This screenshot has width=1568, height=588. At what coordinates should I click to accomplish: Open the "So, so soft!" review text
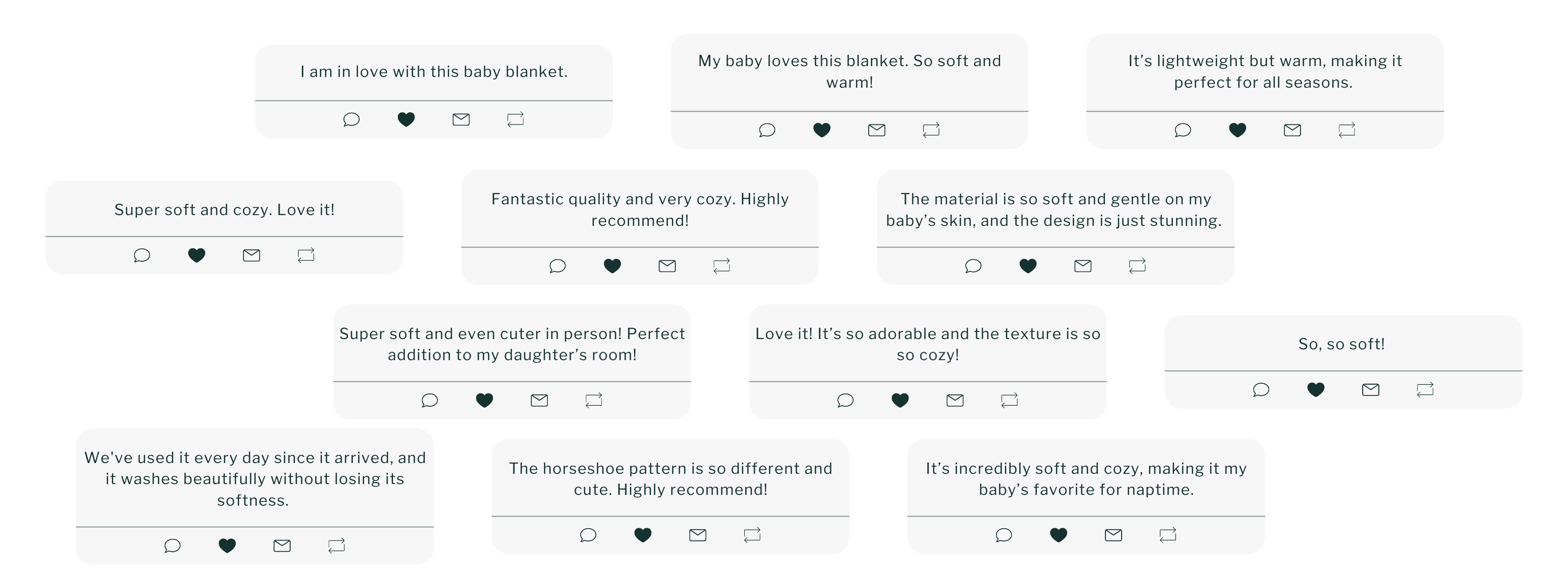tap(1341, 344)
